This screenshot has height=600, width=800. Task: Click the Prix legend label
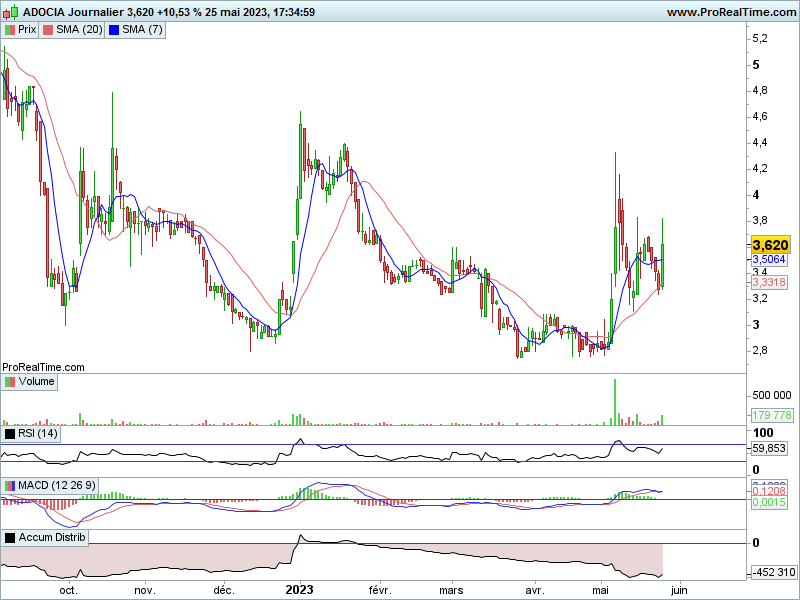(27, 30)
